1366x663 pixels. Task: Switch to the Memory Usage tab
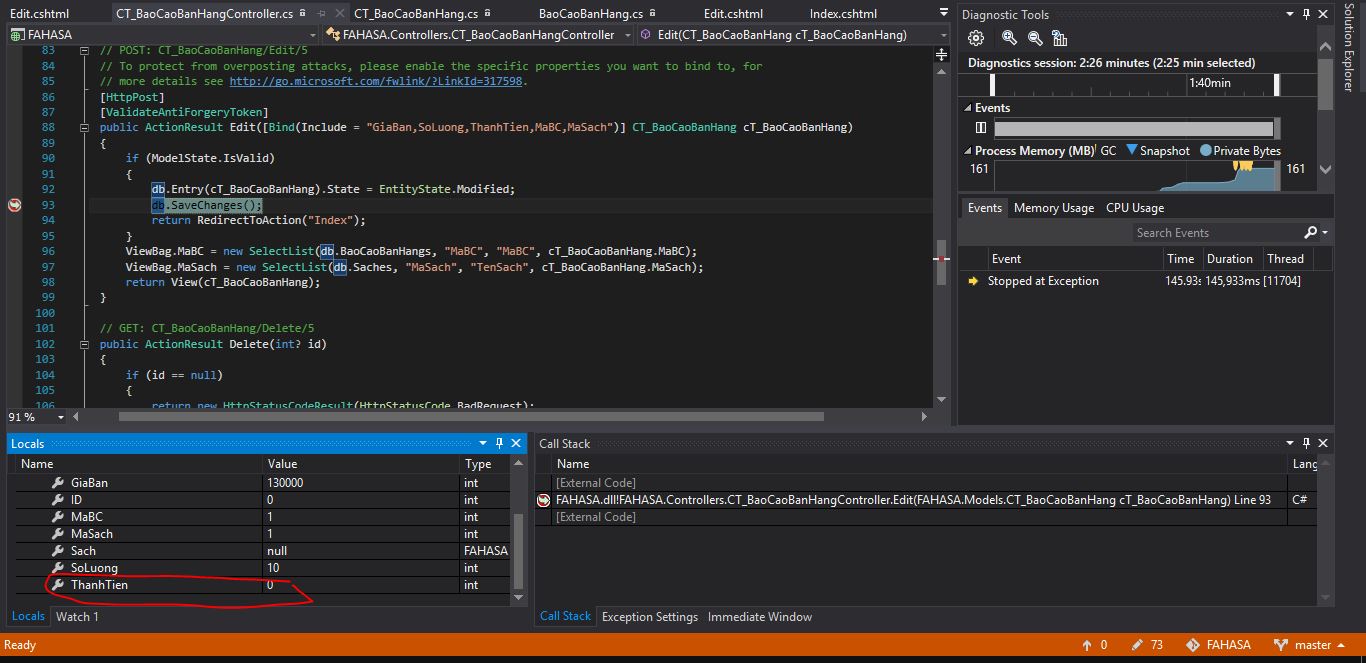pyautogui.click(x=1053, y=208)
